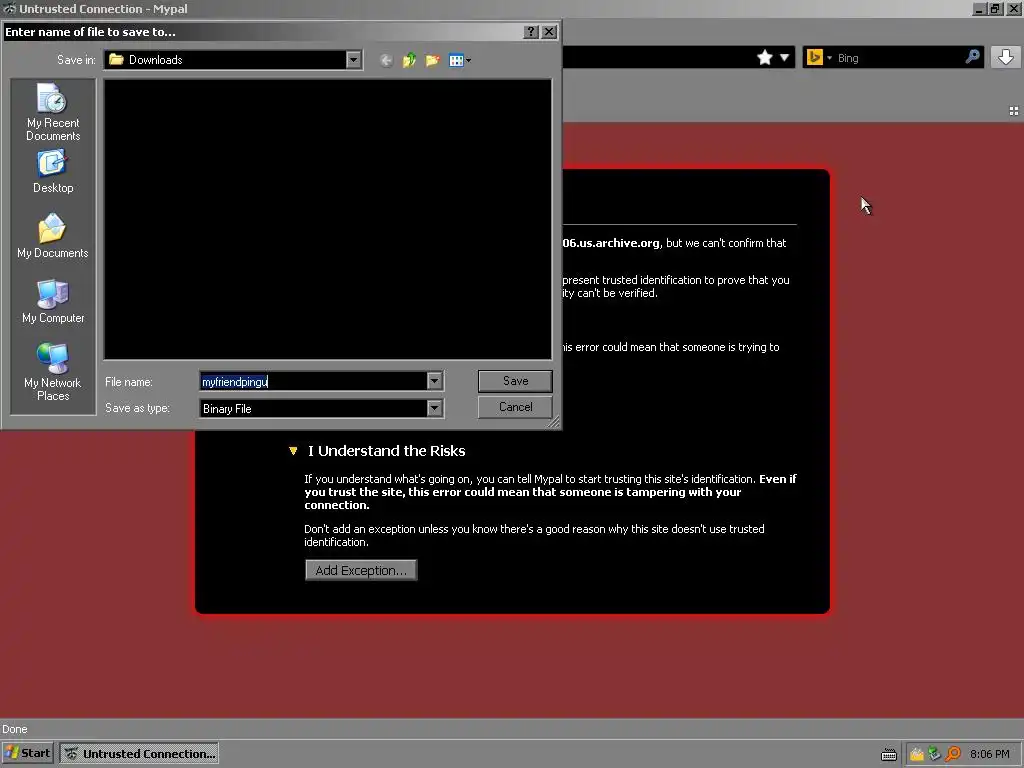This screenshot has height=768, width=1024.
Task: Click the Add Exception button
Action: (361, 570)
